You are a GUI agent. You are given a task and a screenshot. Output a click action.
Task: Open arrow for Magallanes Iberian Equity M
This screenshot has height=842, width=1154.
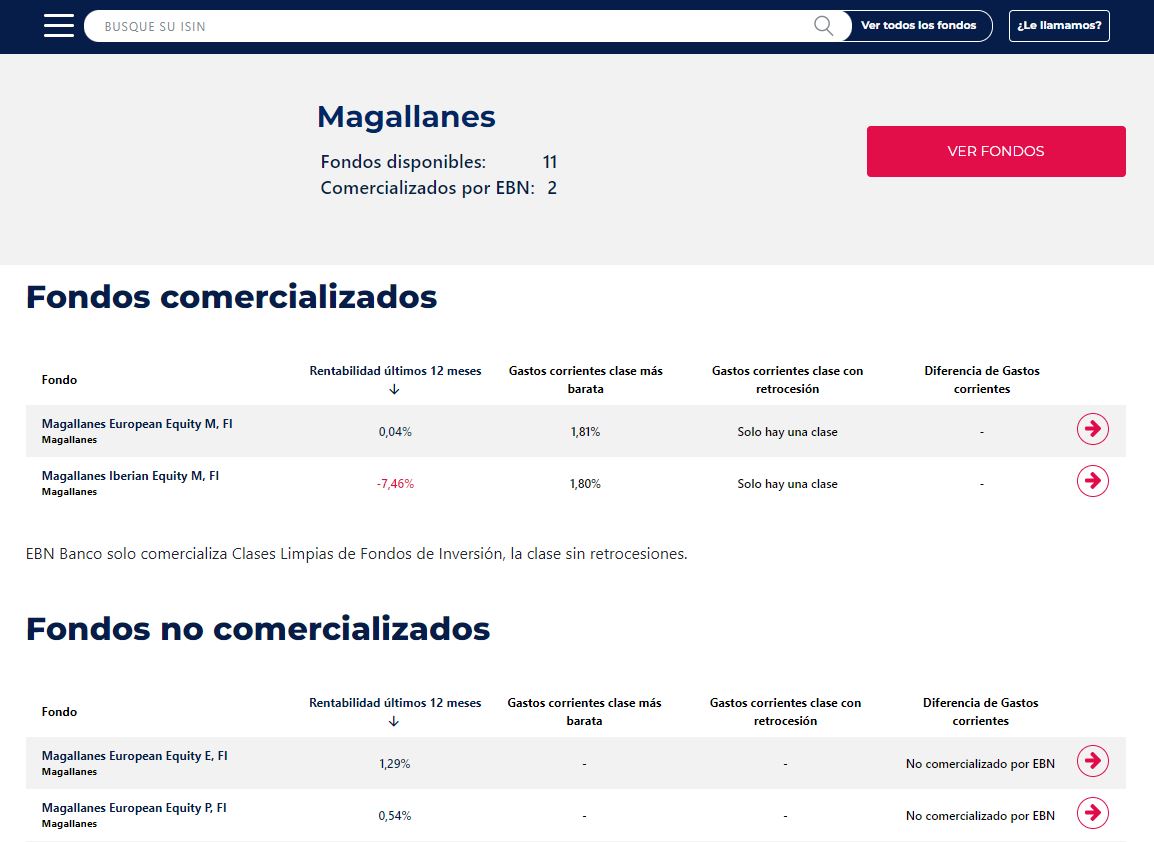click(1093, 481)
